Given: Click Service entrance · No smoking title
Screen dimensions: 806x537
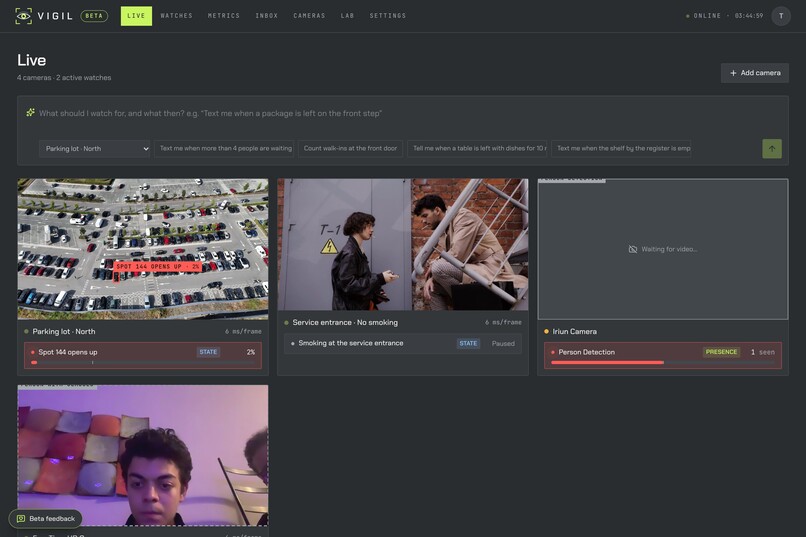Looking at the screenshot, I should tap(345, 323).
